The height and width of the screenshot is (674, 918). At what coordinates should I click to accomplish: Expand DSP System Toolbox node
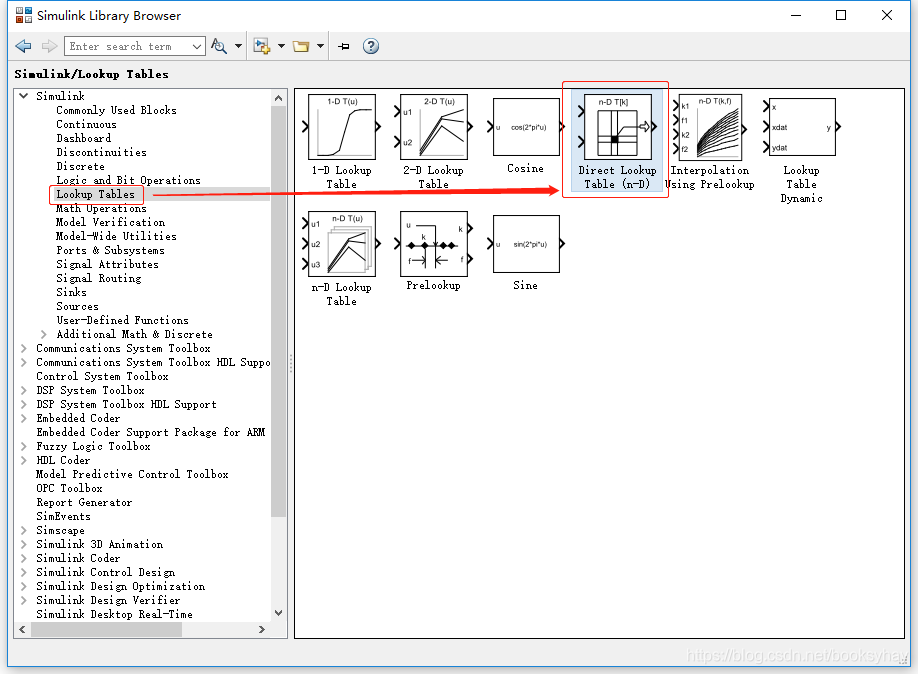(23, 390)
